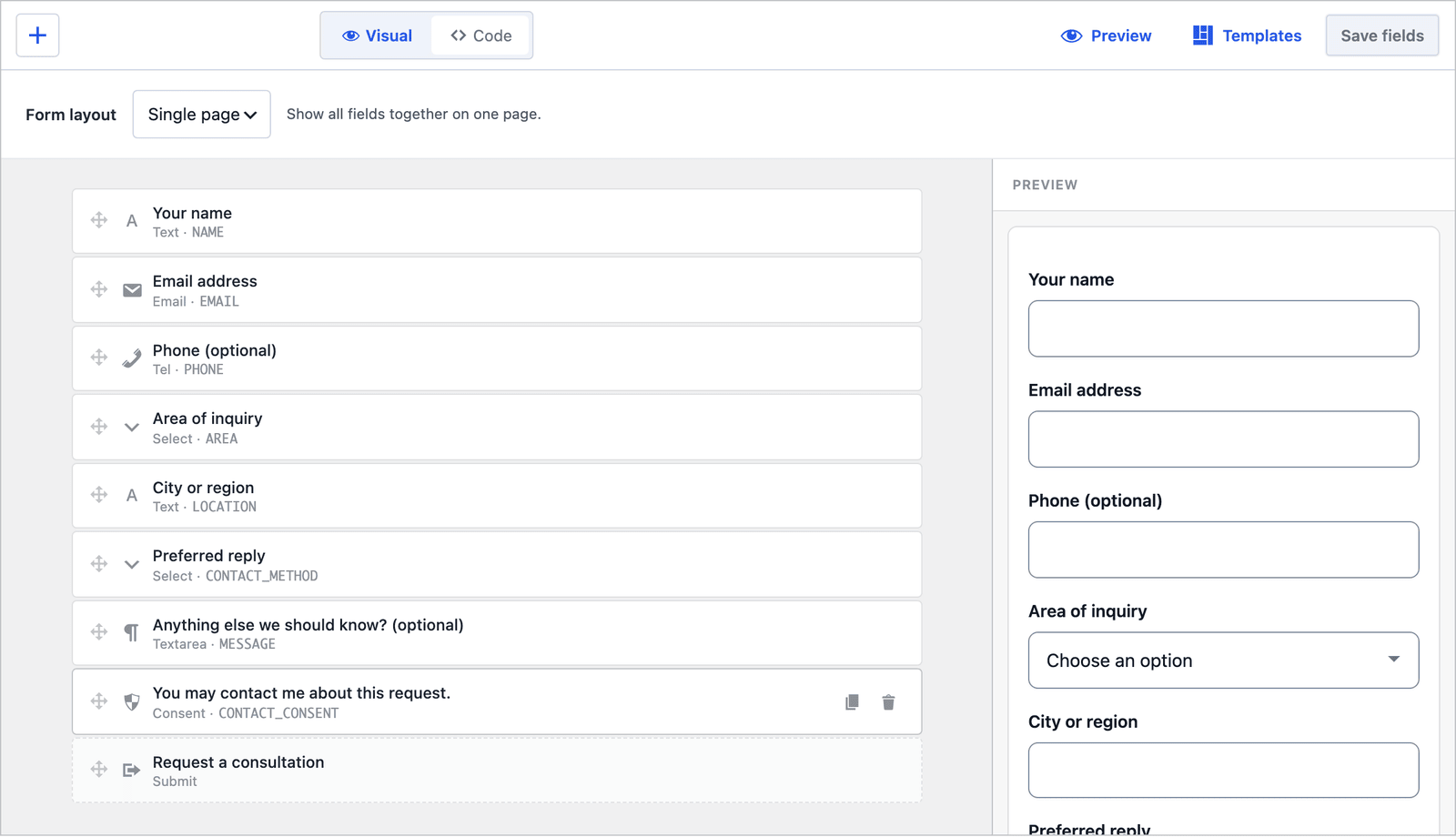The width and height of the screenshot is (1456, 837).
Task: Click the Consent · CONTACT_CONSENT label
Action: (246, 714)
